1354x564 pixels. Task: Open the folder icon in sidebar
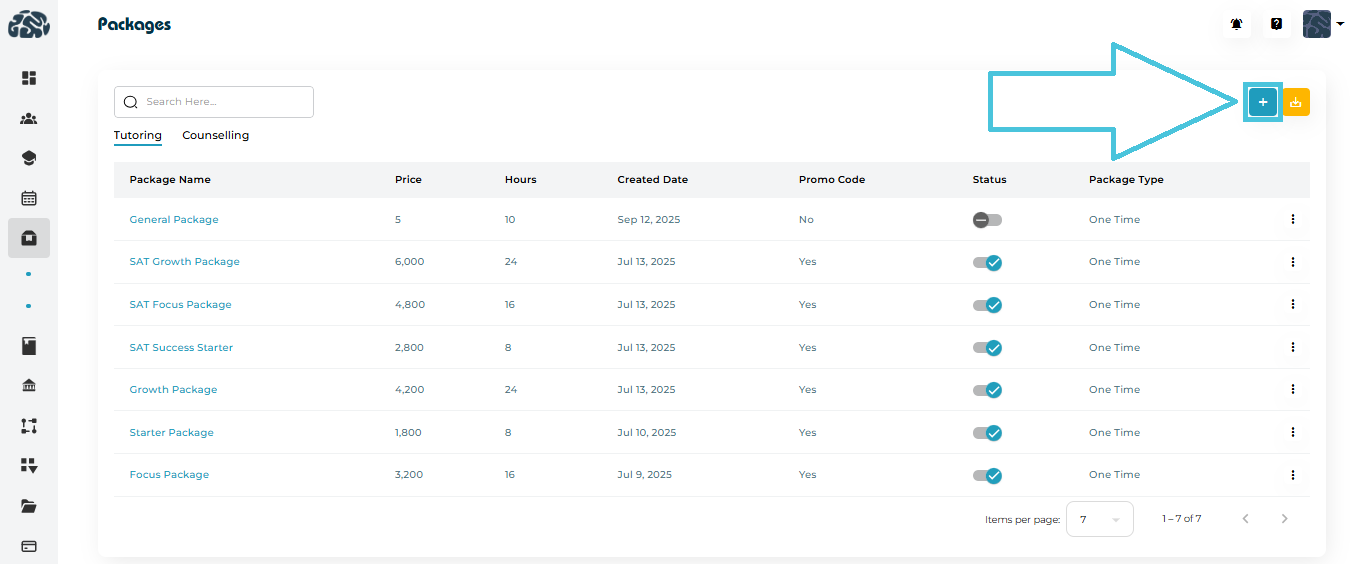[29, 506]
